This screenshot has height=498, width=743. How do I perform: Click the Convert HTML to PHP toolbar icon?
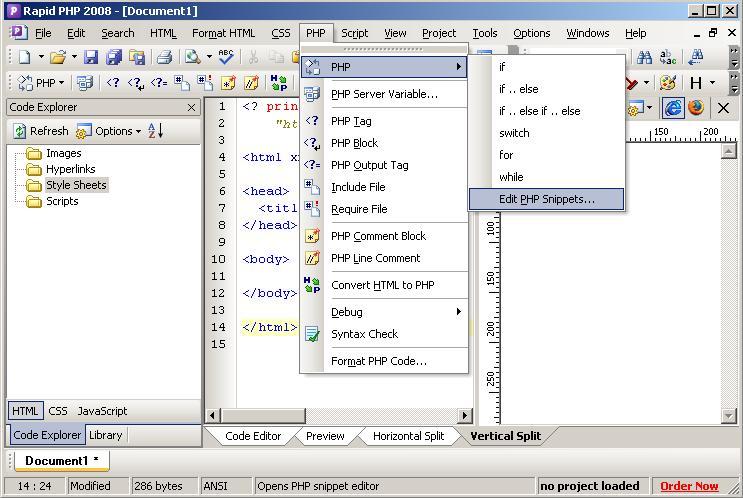pos(279,83)
